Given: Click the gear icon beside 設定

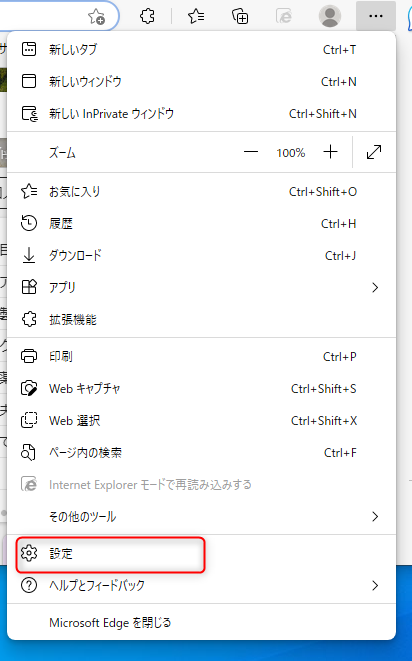Looking at the screenshot, I should click(x=29, y=553).
